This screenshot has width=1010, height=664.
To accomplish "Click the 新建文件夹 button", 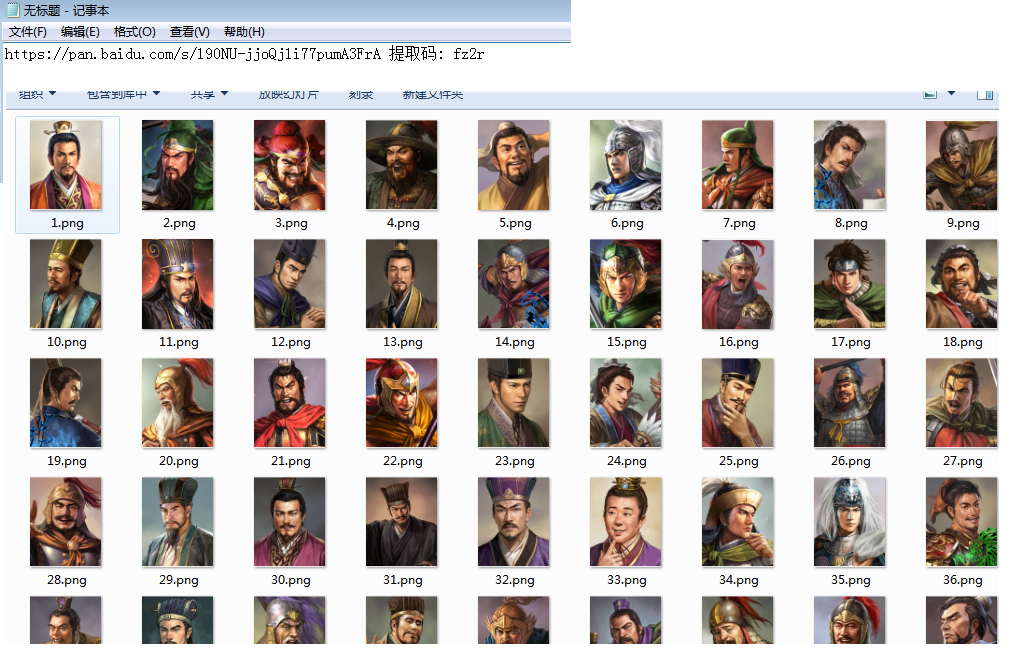I will pyautogui.click(x=432, y=94).
